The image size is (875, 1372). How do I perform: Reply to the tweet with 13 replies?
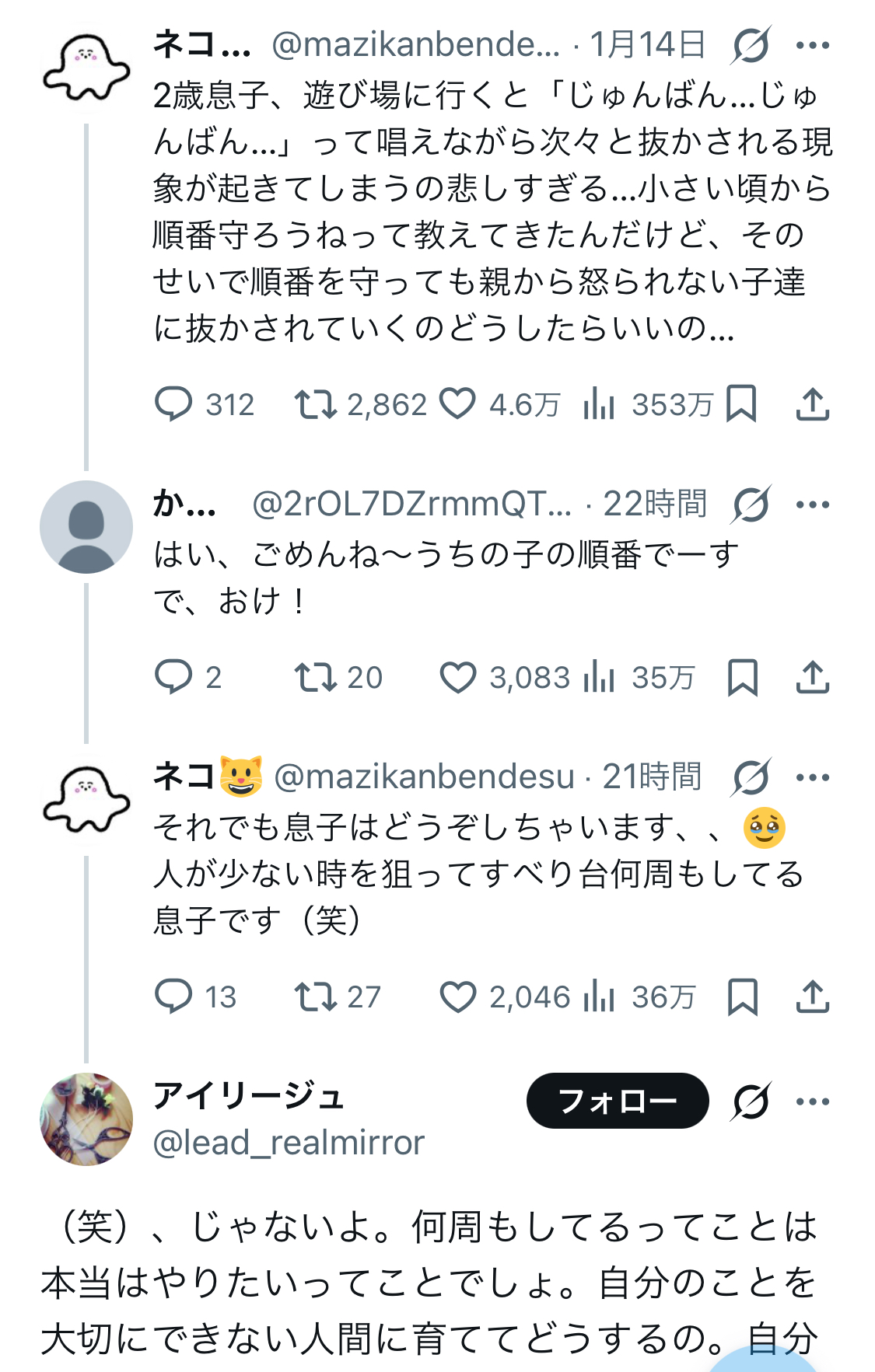[x=174, y=996]
